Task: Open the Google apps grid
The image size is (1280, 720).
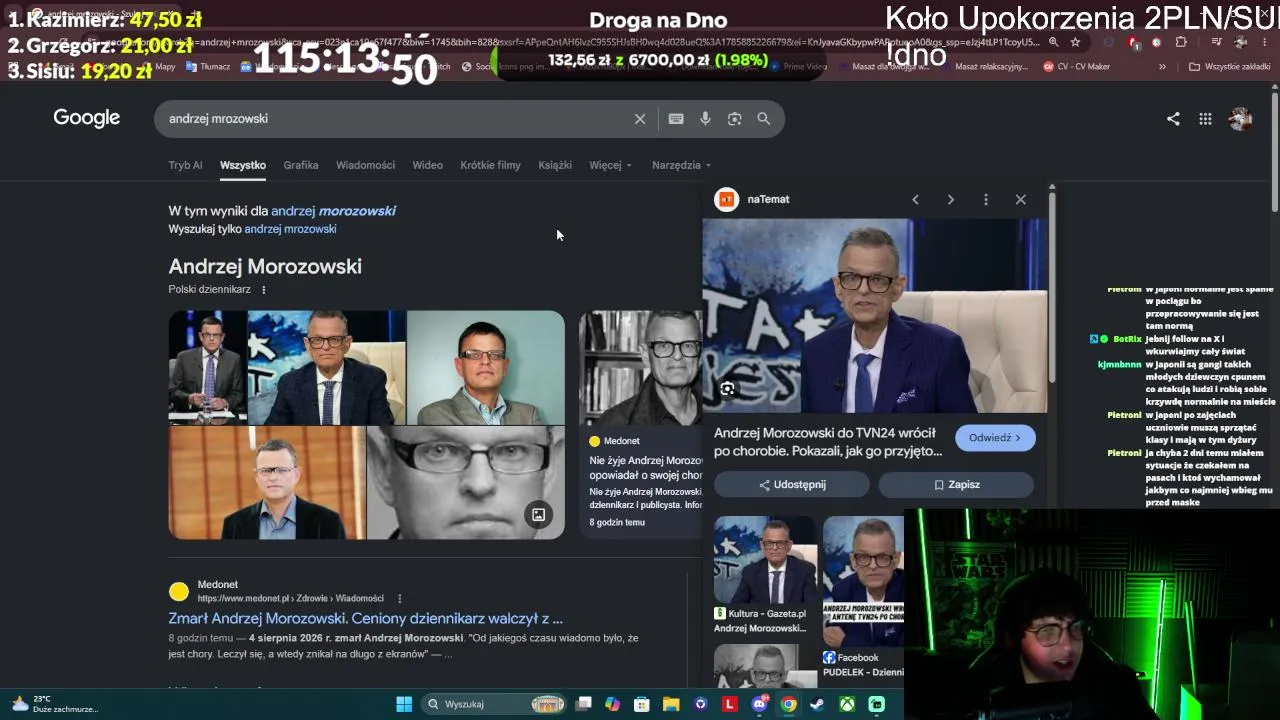Action: point(1205,119)
